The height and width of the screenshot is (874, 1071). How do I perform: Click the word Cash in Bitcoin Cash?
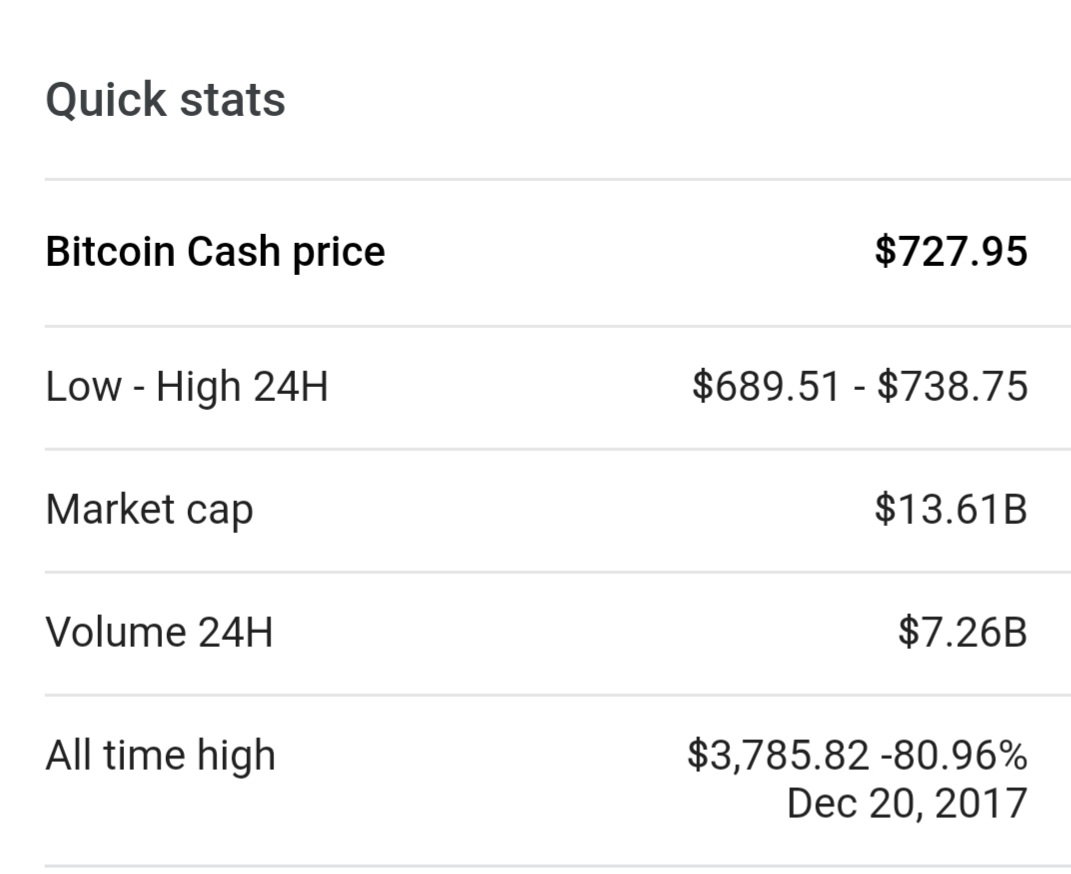point(233,251)
